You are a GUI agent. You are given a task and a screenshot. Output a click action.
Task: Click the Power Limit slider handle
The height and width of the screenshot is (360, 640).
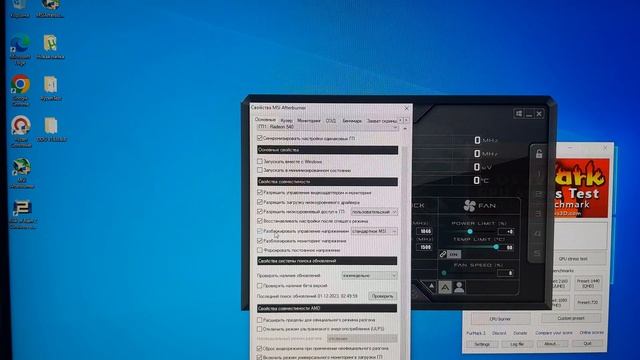pos(470,231)
